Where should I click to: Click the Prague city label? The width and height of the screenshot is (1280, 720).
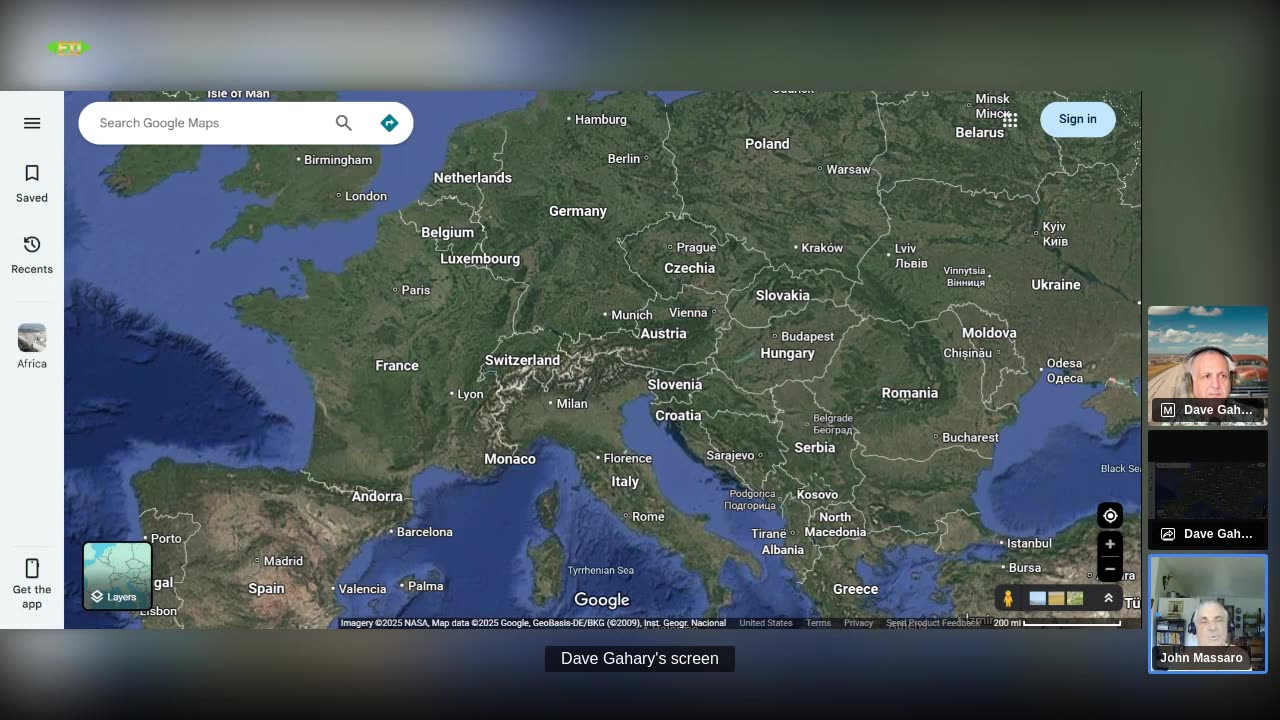pyautogui.click(x=697, y=247)
